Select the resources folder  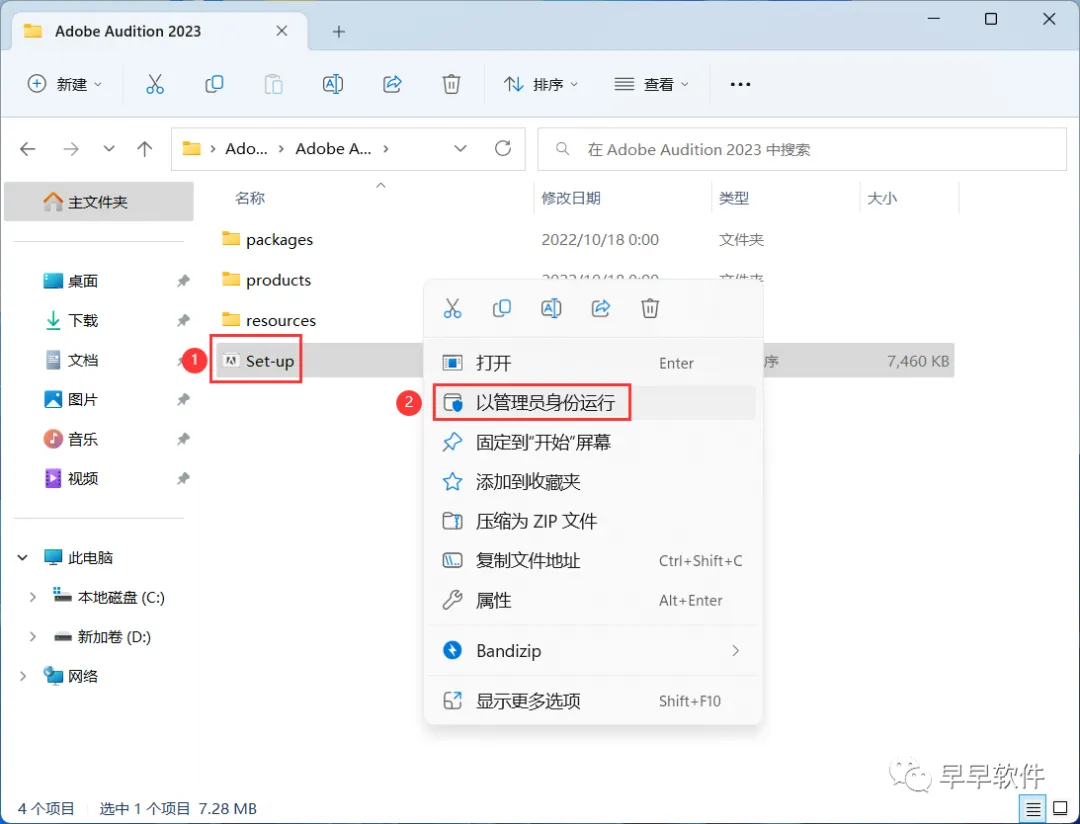click(x=280, y=320)
